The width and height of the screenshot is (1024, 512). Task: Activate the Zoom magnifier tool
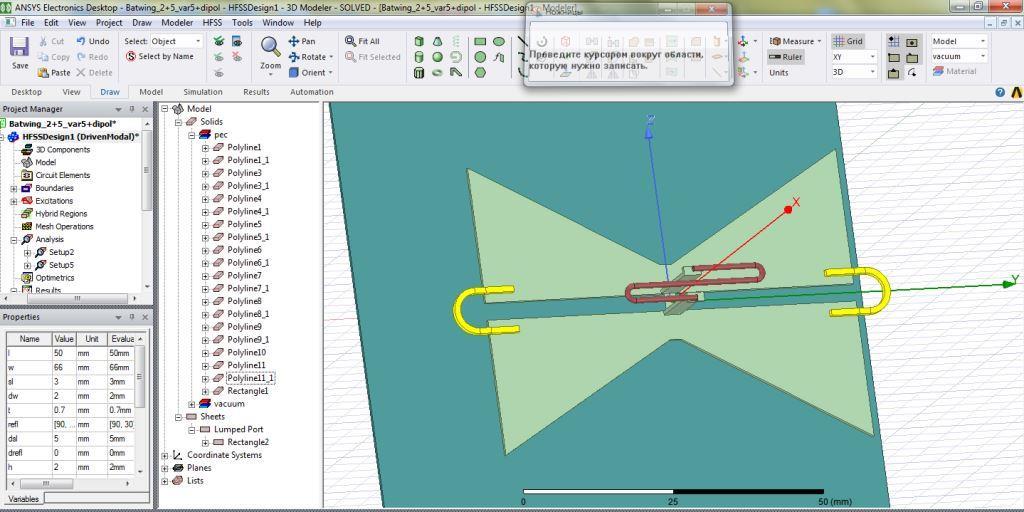(x=270, y=48)
